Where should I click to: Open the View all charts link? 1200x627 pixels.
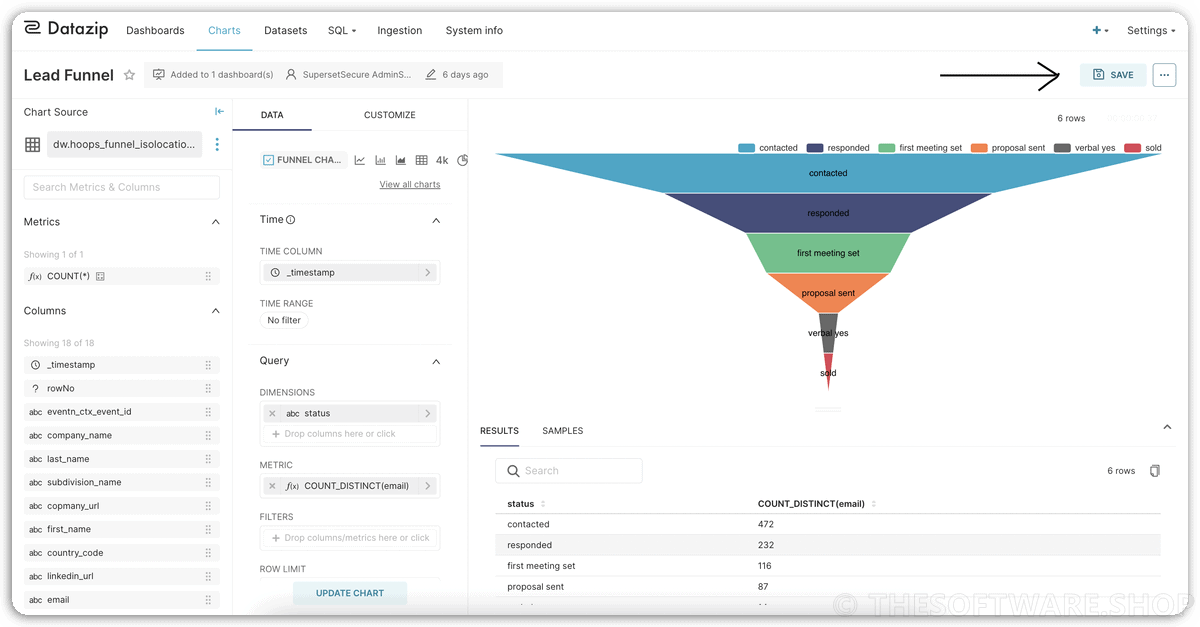pos(410,184)
